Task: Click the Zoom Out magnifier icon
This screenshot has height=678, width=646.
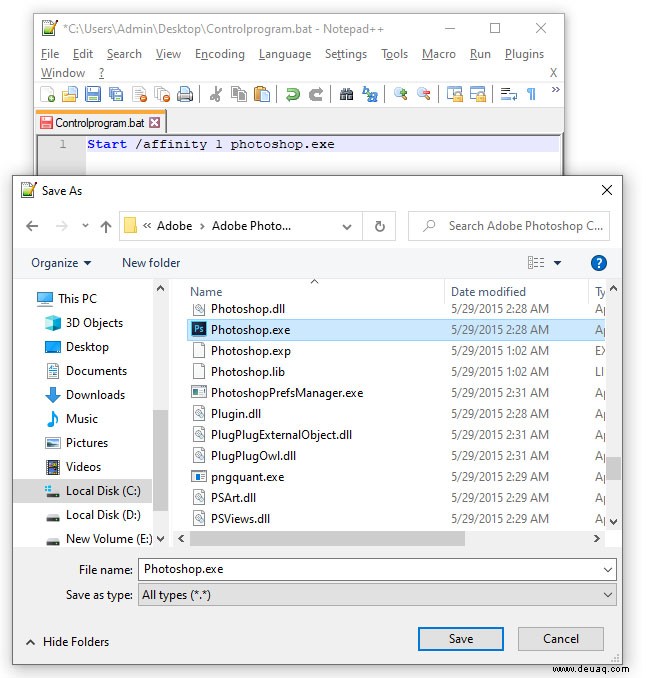Action: tap(423, 94)
